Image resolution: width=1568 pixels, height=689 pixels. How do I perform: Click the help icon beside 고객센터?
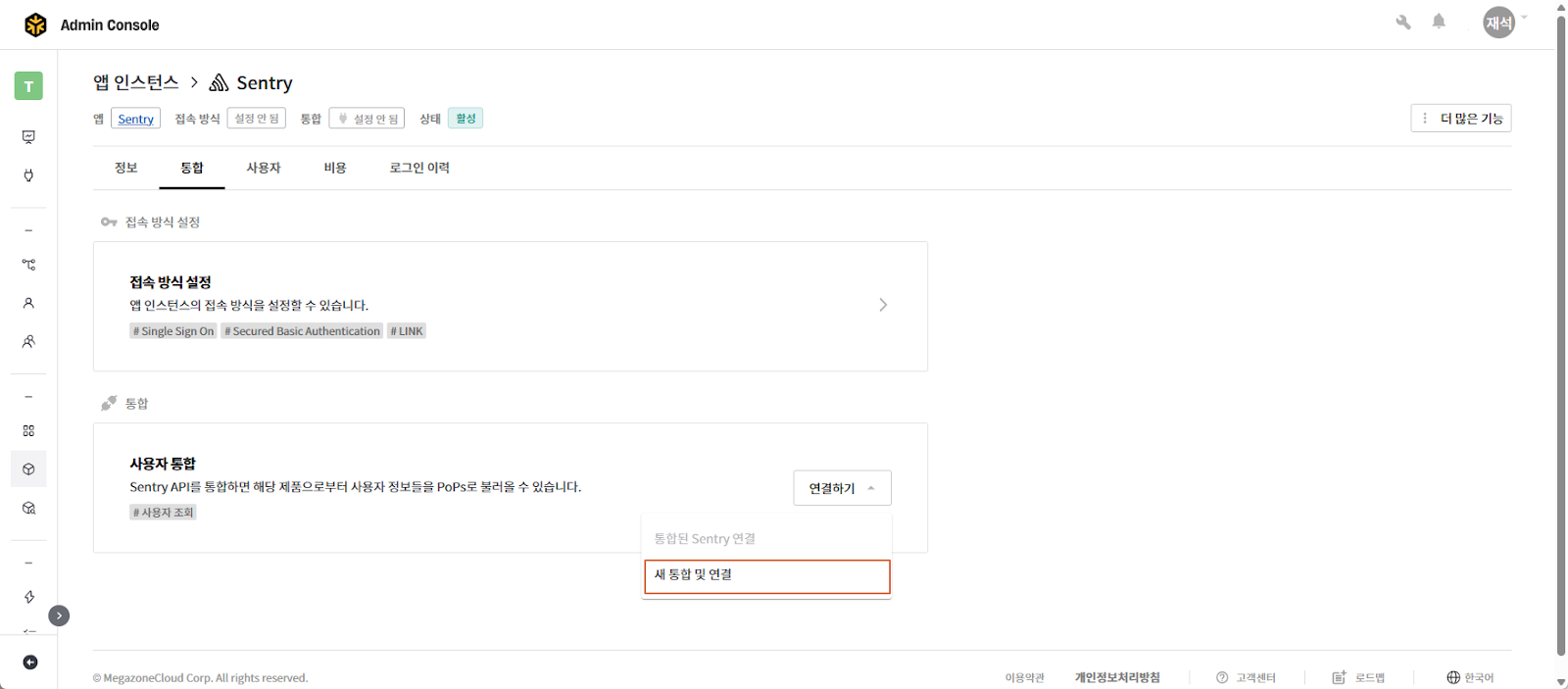pyautogui.click(x=1222, y=677)
